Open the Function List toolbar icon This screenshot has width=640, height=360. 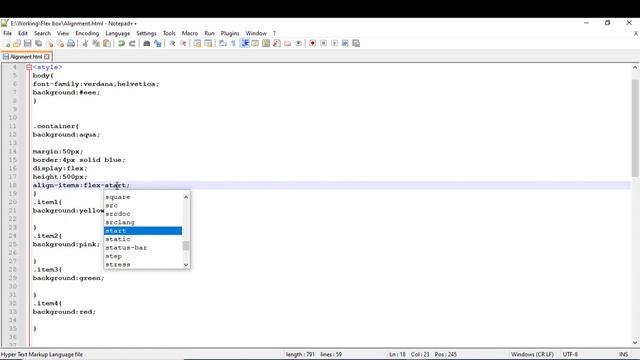point(277,43)
